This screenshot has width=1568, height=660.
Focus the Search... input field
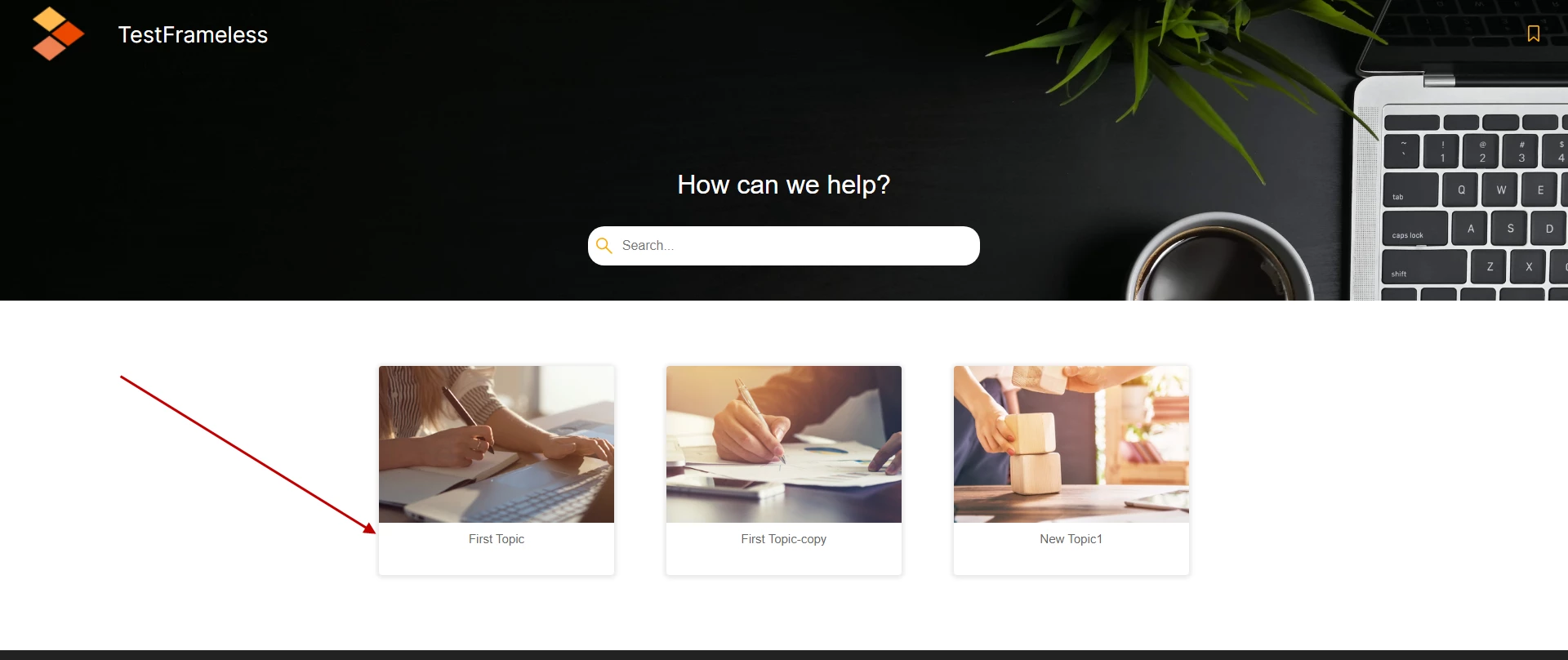coord(784,246)
